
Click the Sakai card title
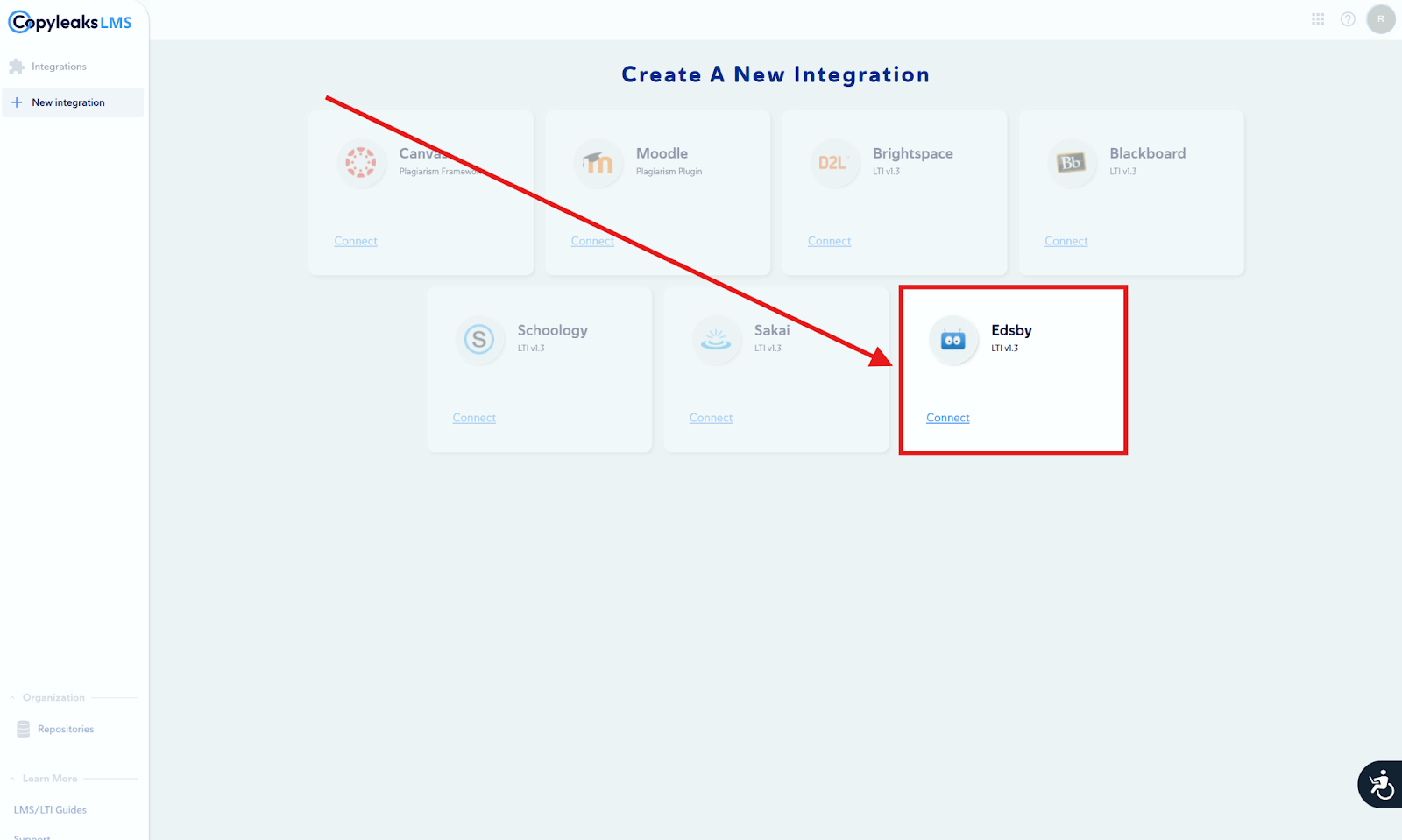pyautogui.click(x=772, y=330)
